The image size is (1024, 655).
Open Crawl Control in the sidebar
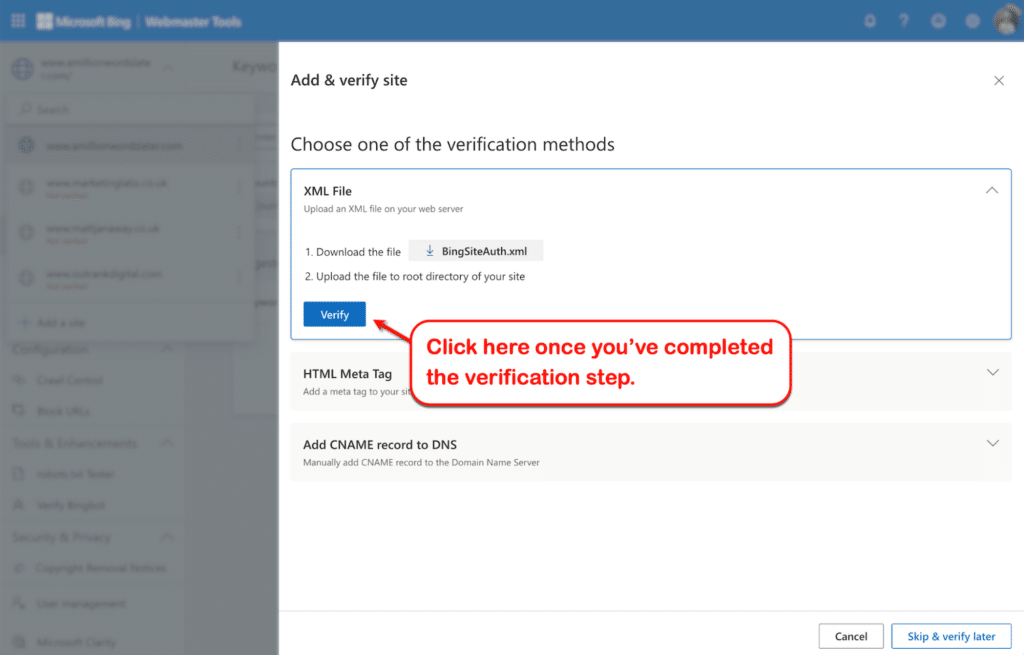coord(69,380)
